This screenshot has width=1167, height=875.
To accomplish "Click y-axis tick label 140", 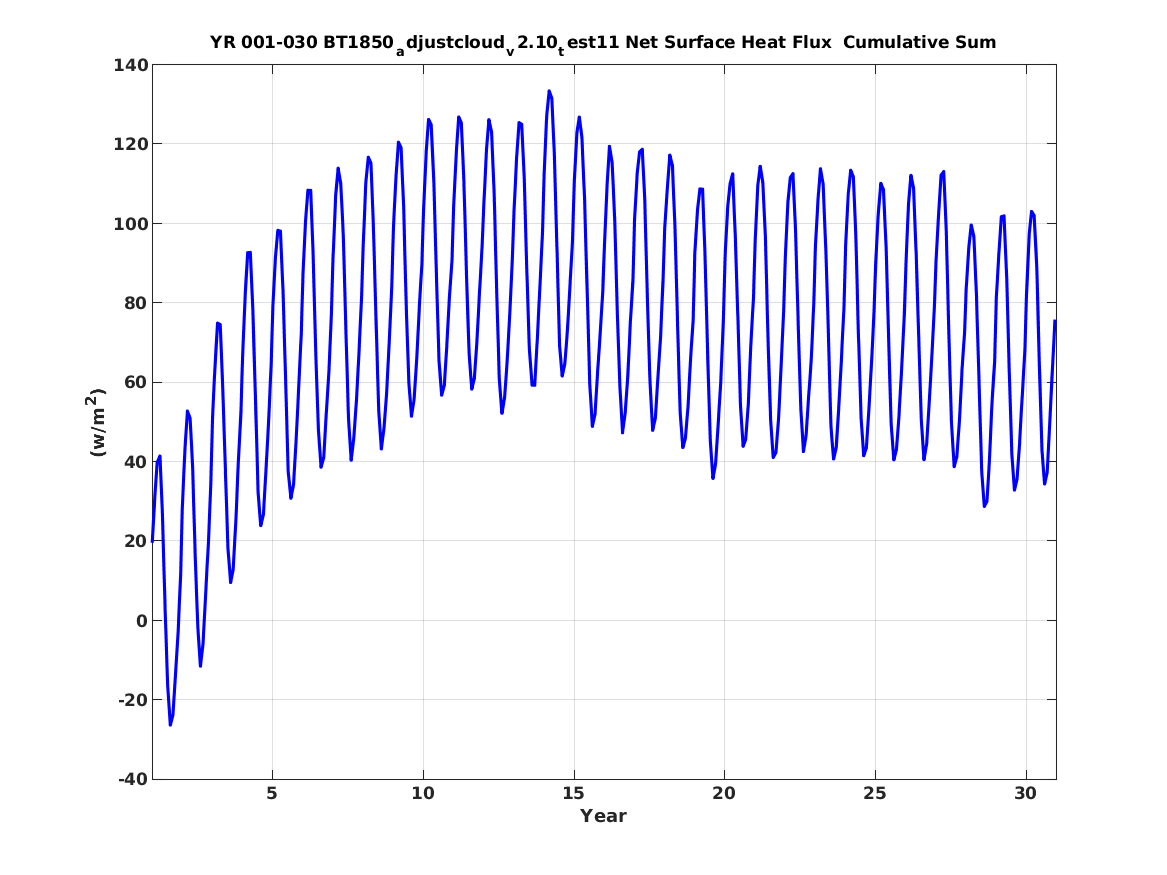I will 130,65.
